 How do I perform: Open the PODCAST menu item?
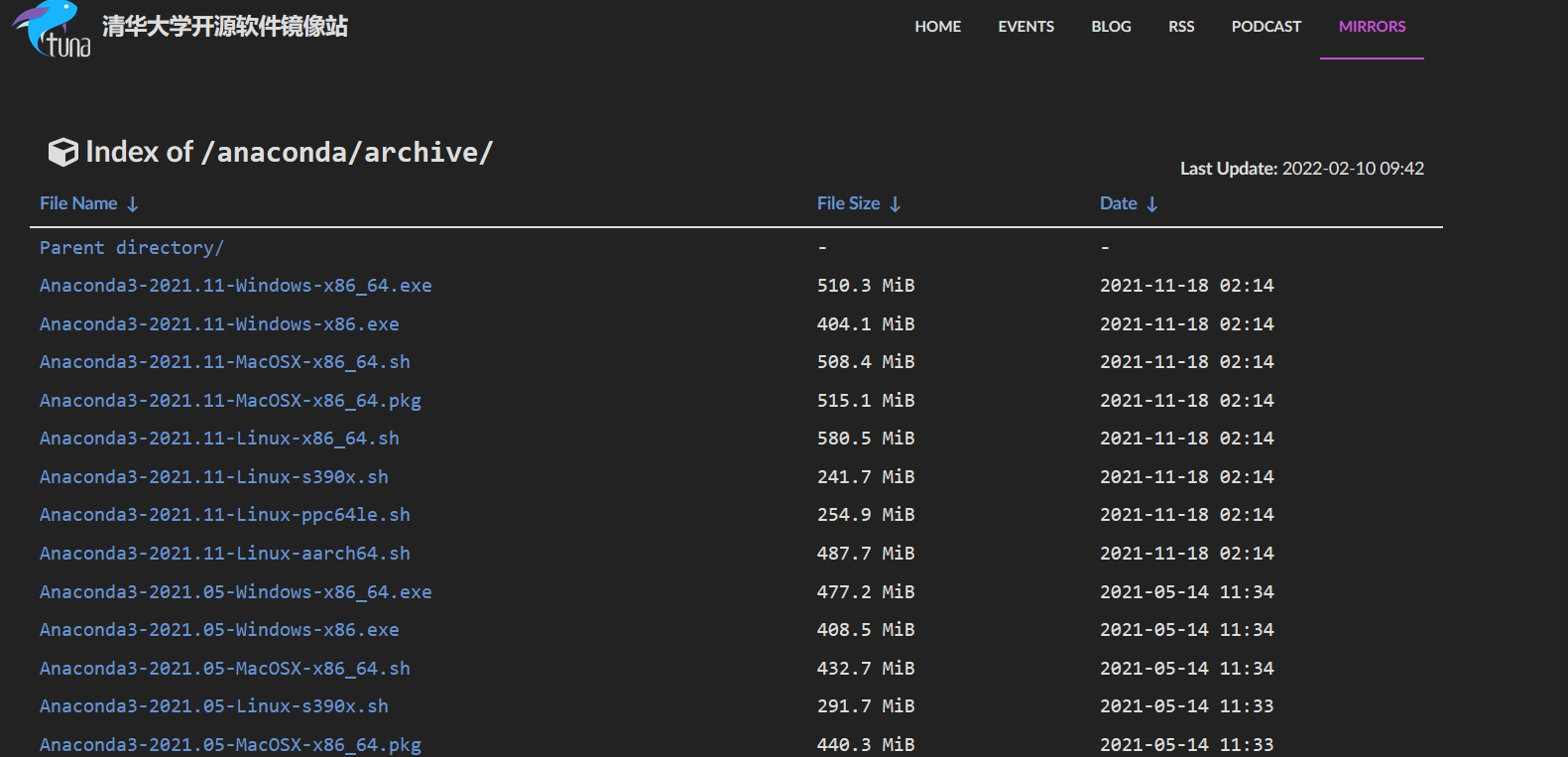[x=1266, y=27]
